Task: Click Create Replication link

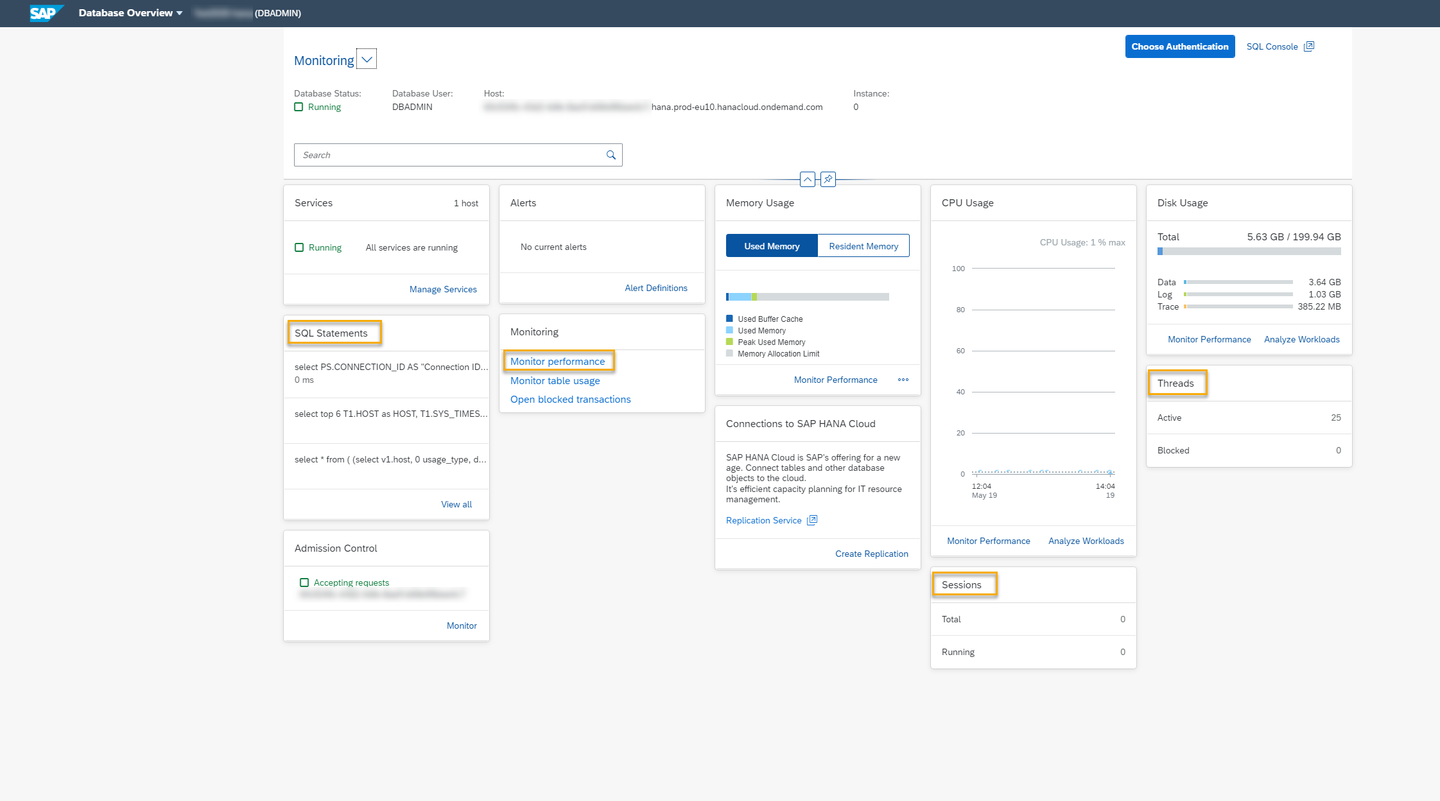Action: click(872, 554)
